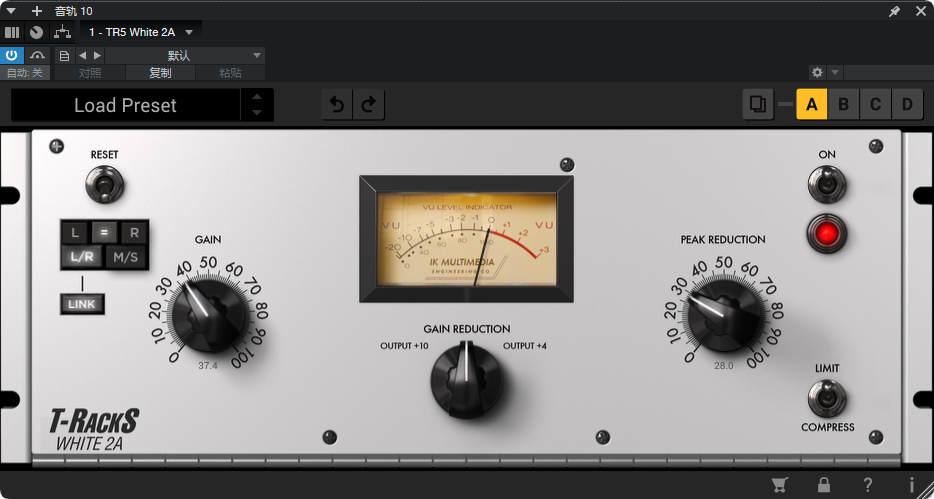Click the GAIN value 37.4
Screen dimensions: 934x499
click(208, 366)
